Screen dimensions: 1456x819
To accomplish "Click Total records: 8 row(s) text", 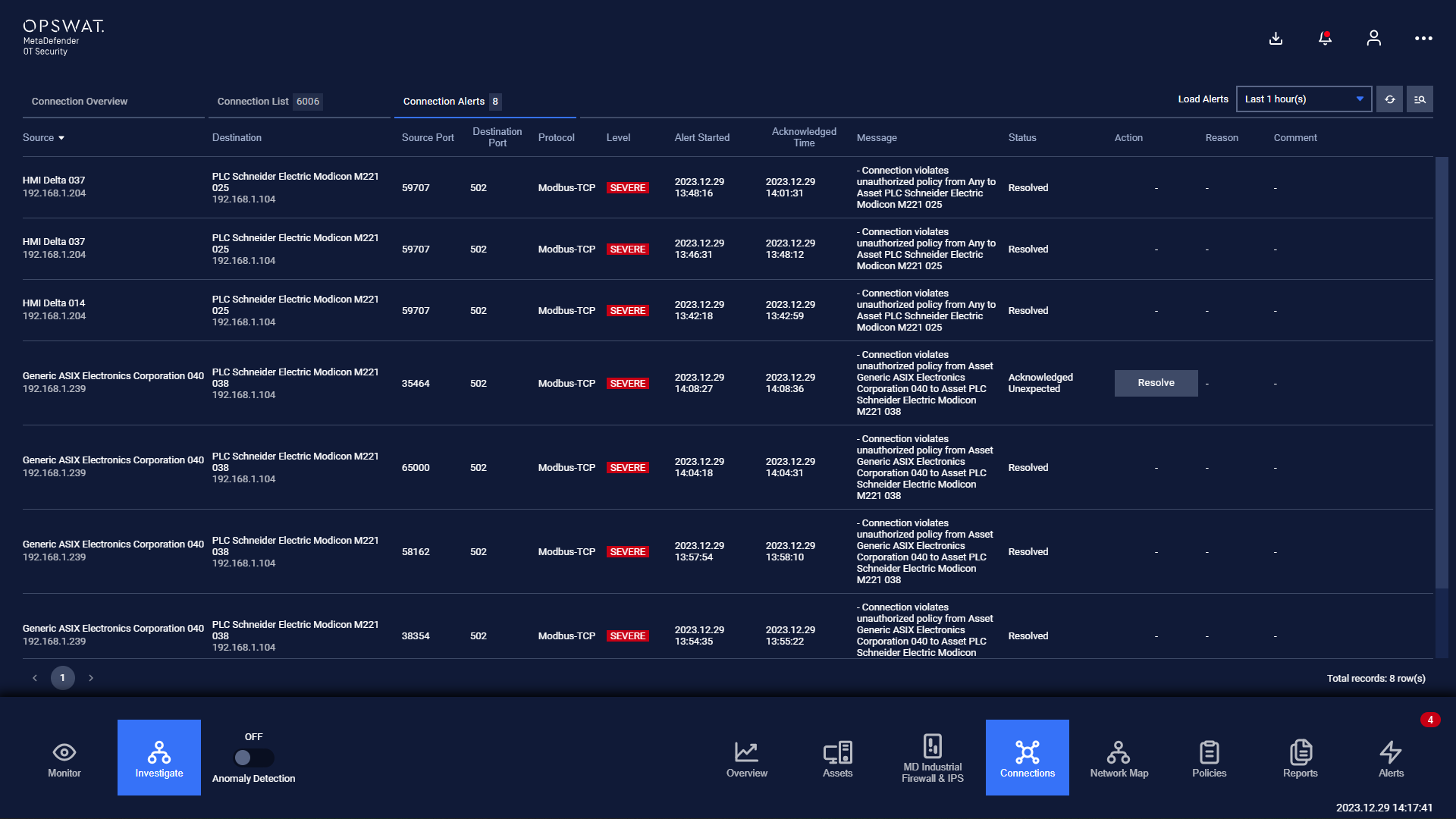I will click(x=1376, y=679).
